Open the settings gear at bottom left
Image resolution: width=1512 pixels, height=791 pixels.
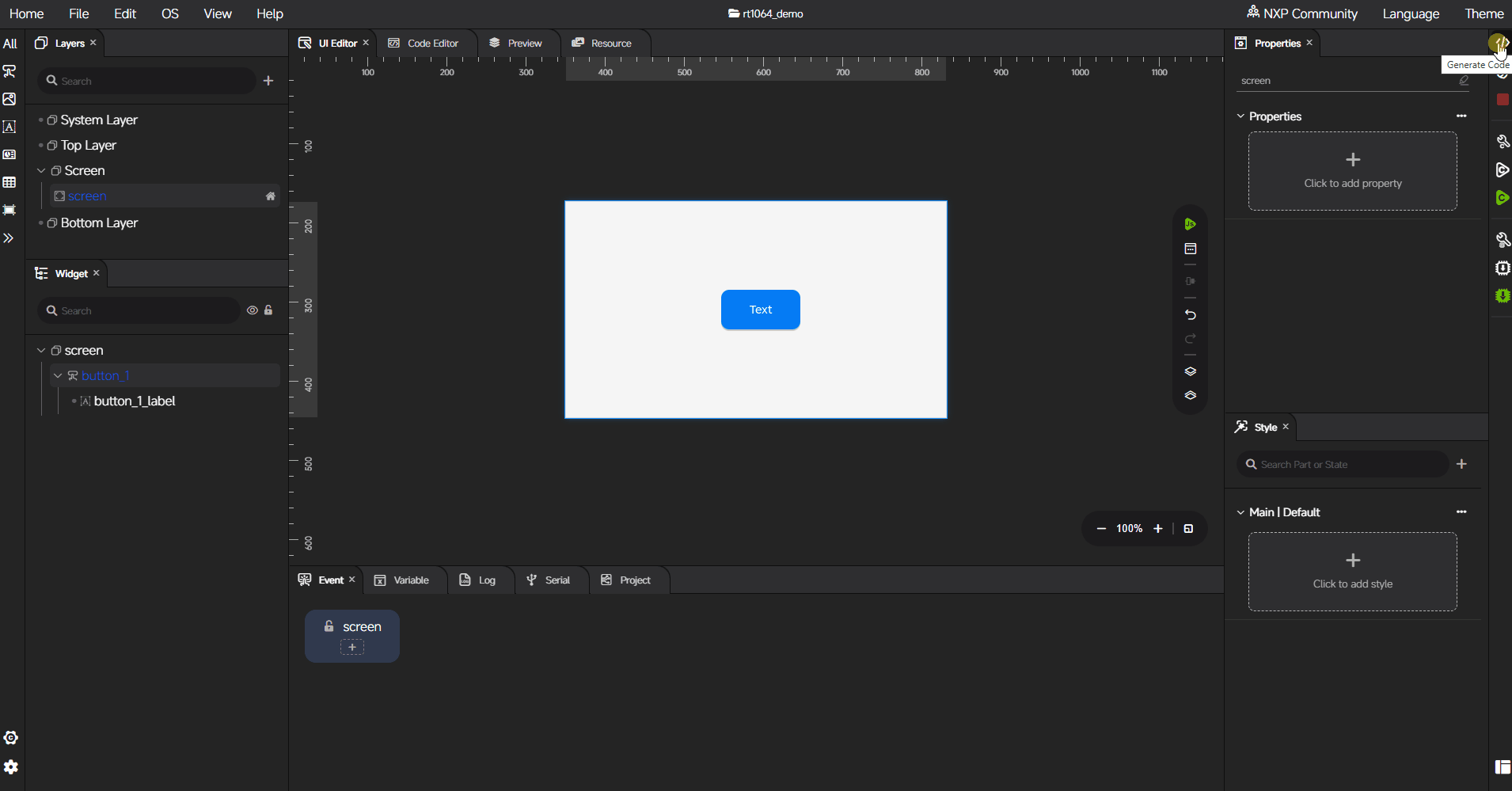point(11,767)
